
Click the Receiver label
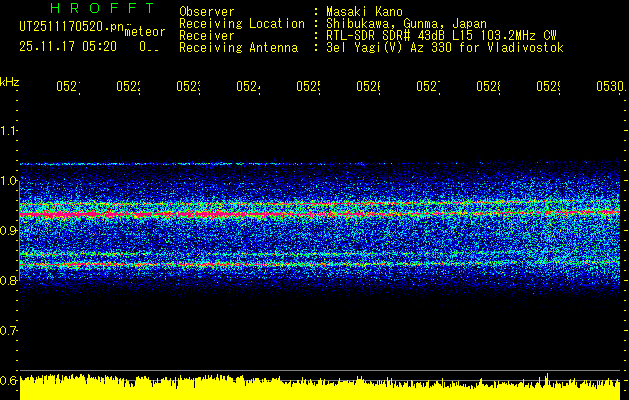tap(207, 36)
